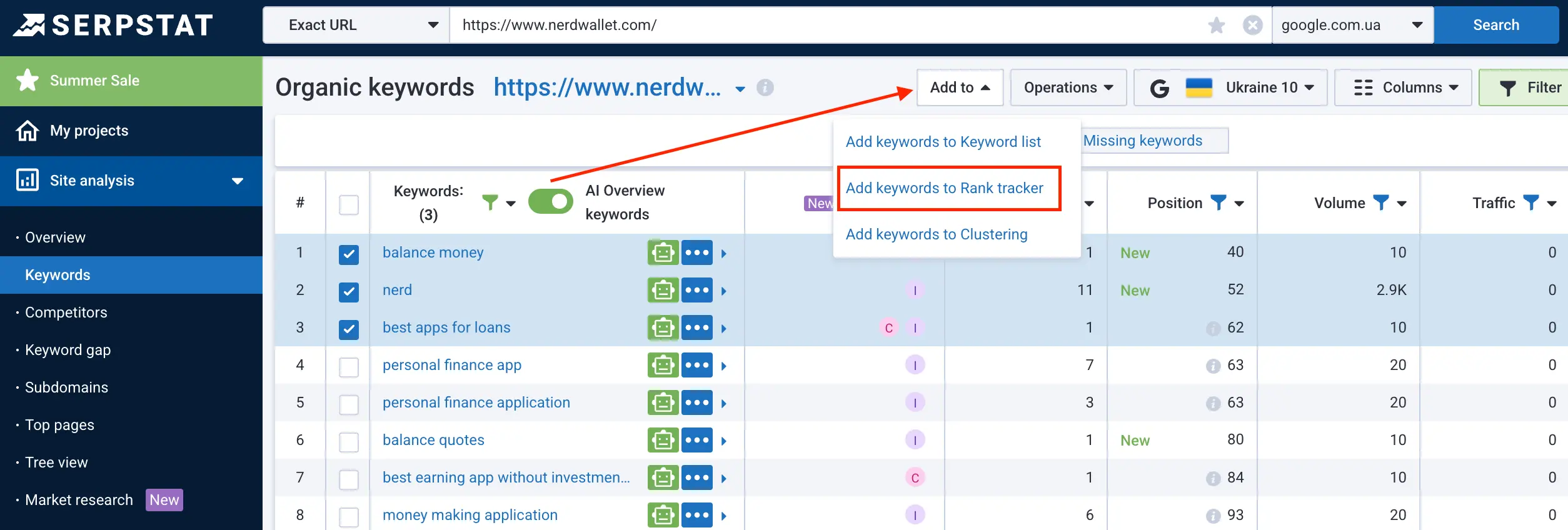Open the Ukraine 10 region dropdown
Image resolution: width=1568 pixels, height=530 pixels.
click(1230, 87)
